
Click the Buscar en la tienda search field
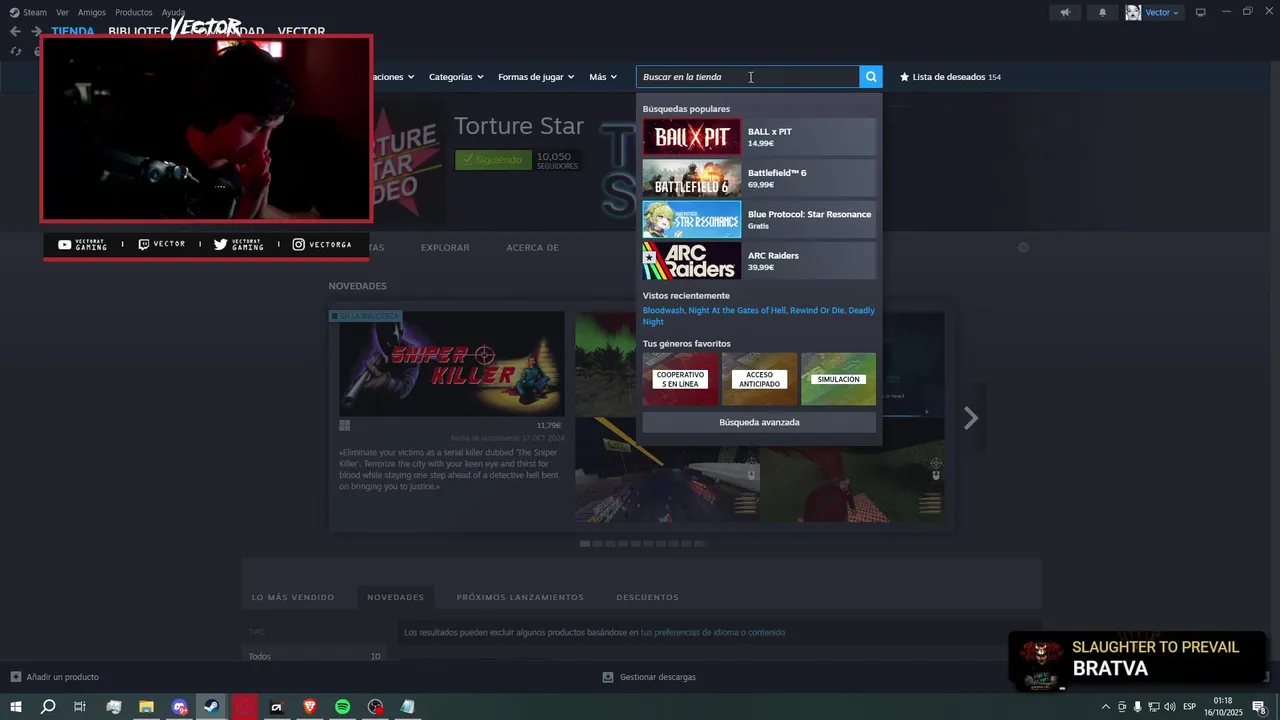(x=747, y=77)
